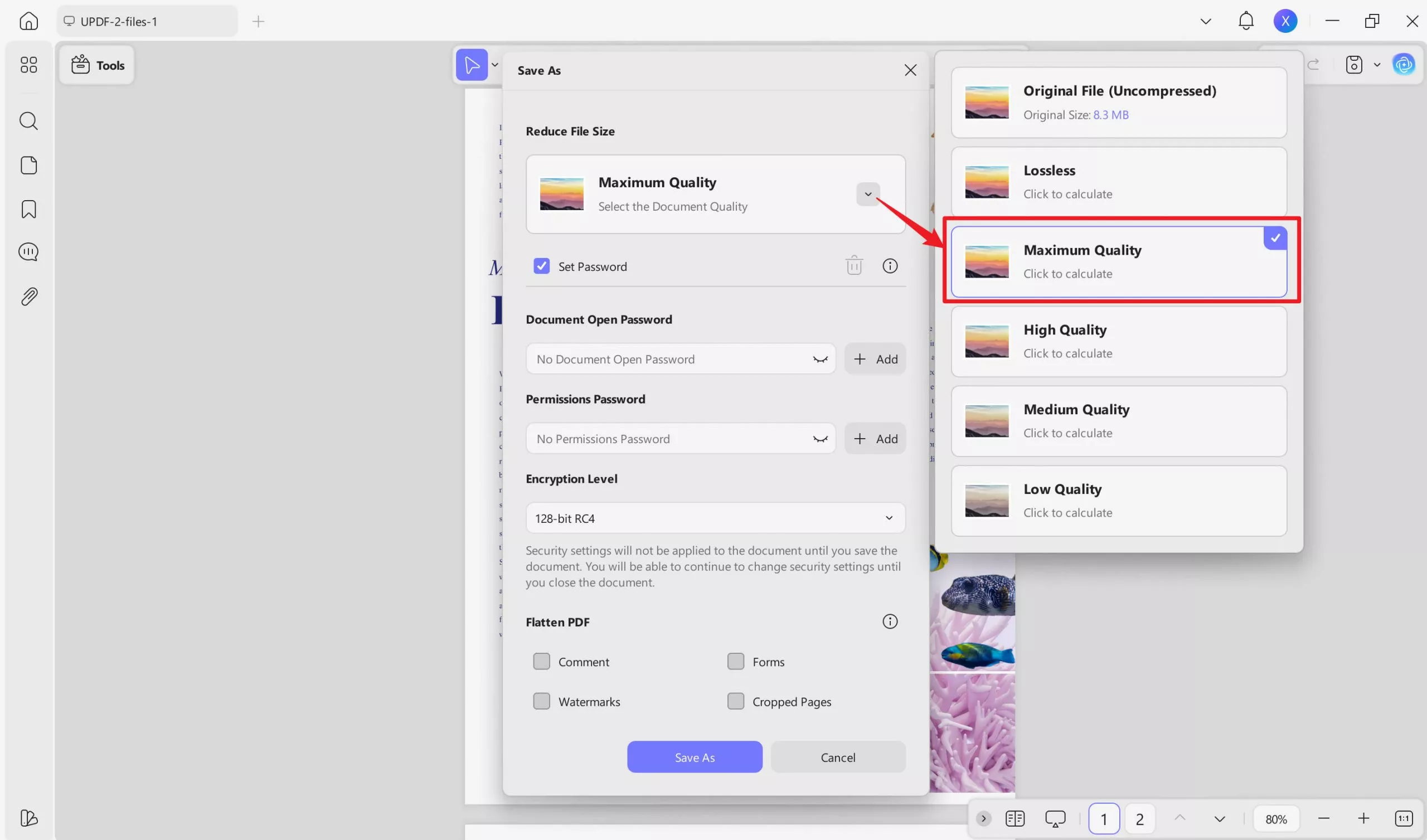This screenshot has height=840, width=1427.
Task: Open the bookmarks sidebar icon
Action: click(x=28, y=209)
